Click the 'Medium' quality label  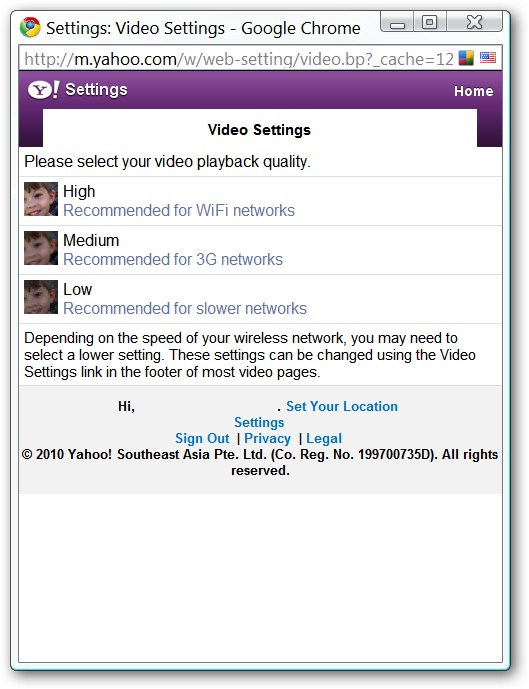point(91,240)
